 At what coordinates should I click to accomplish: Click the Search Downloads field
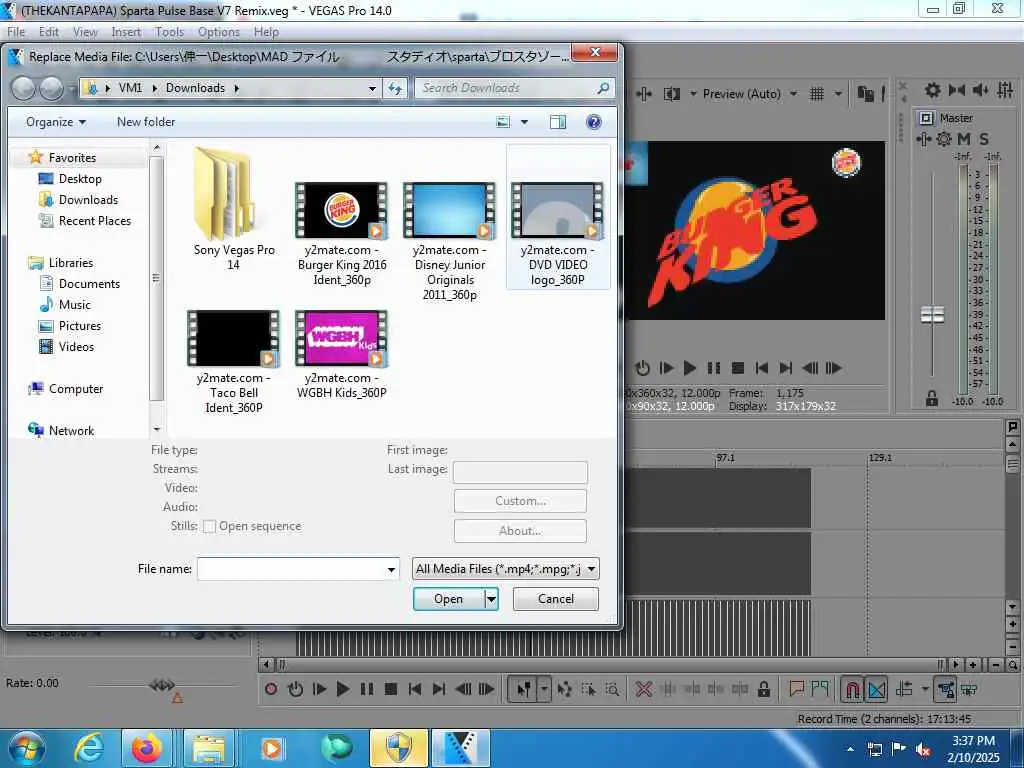515,88
